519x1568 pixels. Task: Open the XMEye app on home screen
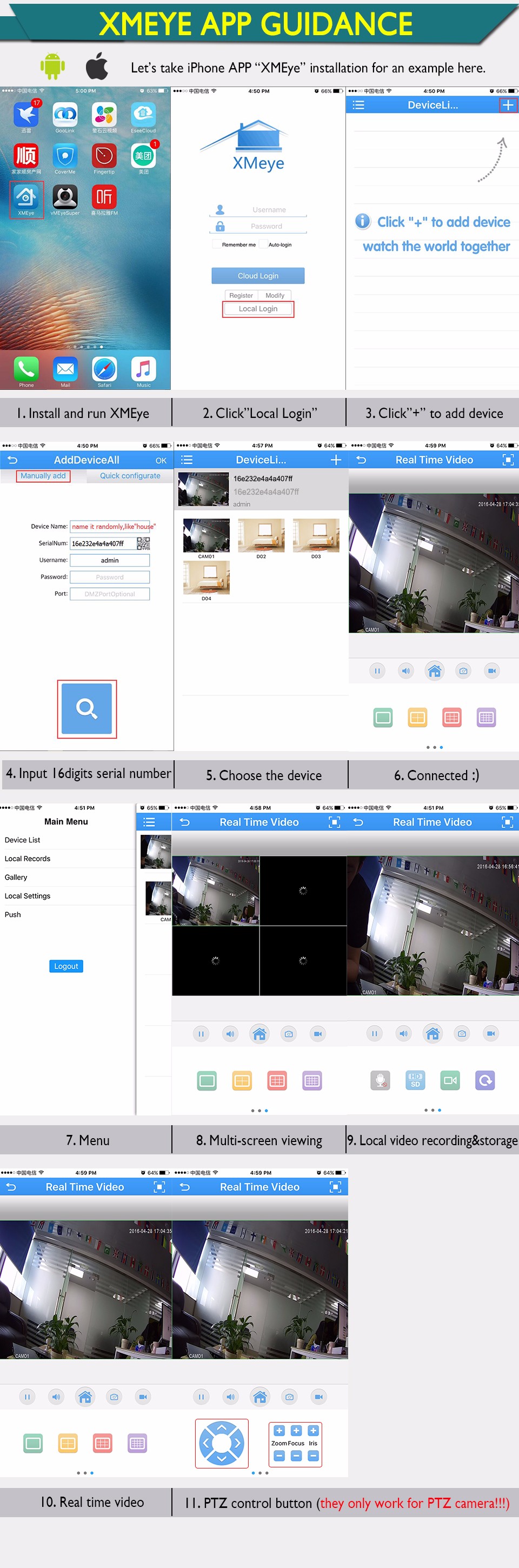click(26, 197)
